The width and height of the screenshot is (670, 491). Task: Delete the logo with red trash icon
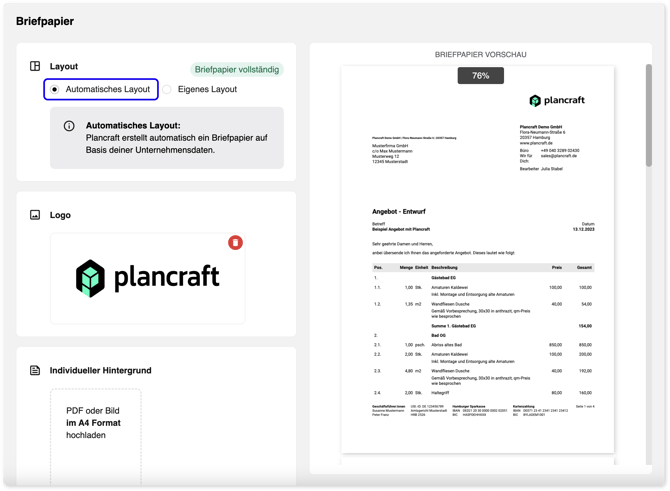pos(235,243)
